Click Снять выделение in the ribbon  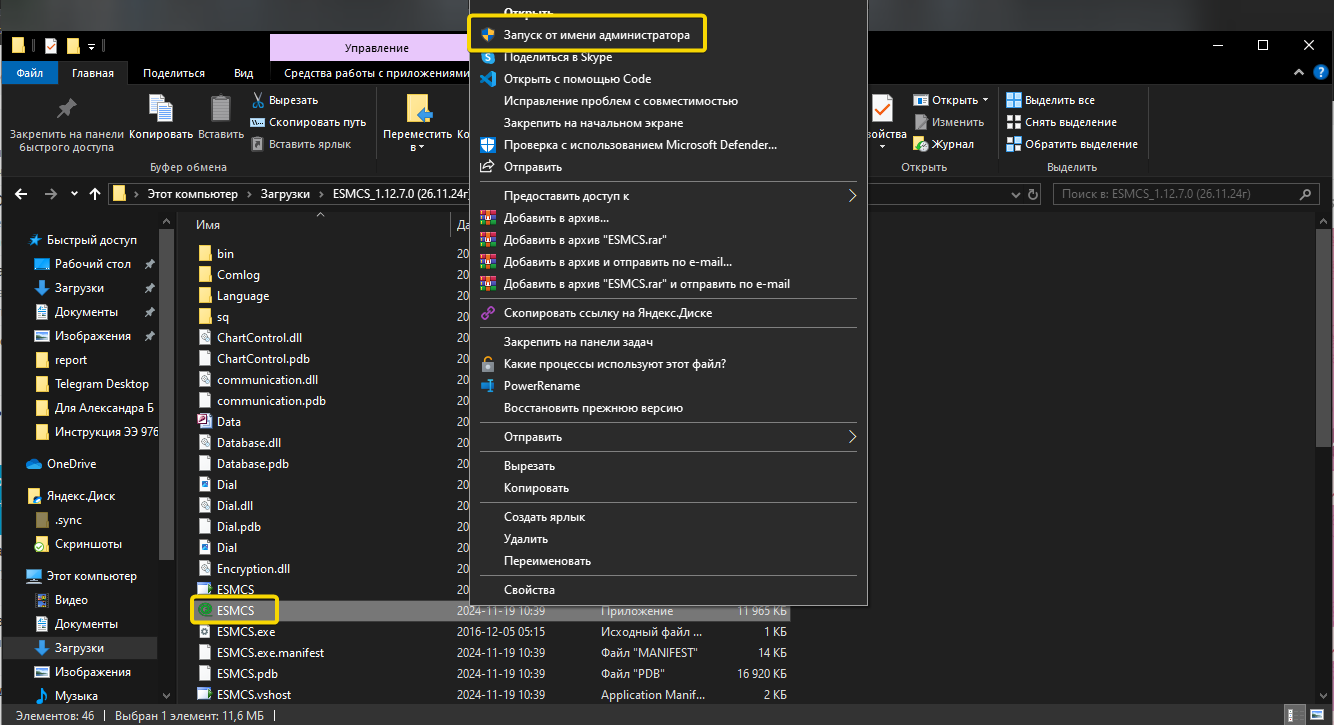pos(1061,122)
